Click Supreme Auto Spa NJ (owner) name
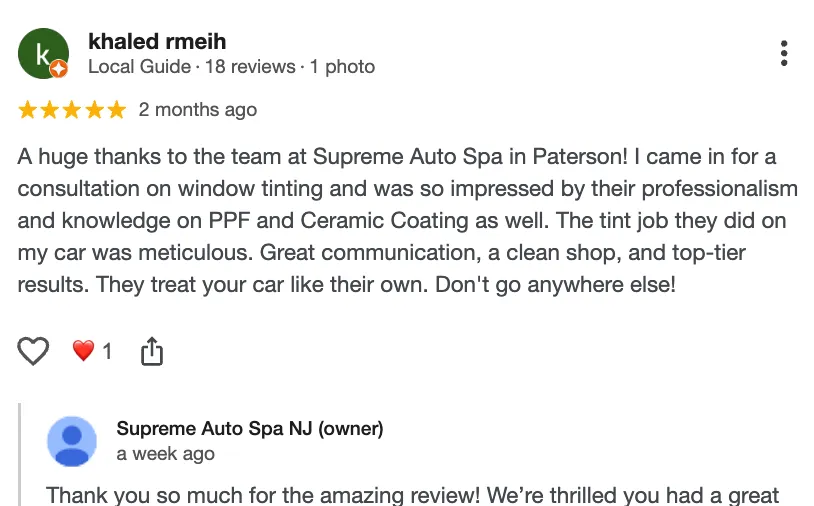The width and height of the screenshot is (814, 506). pyautogui.click(x=250, y=429)
